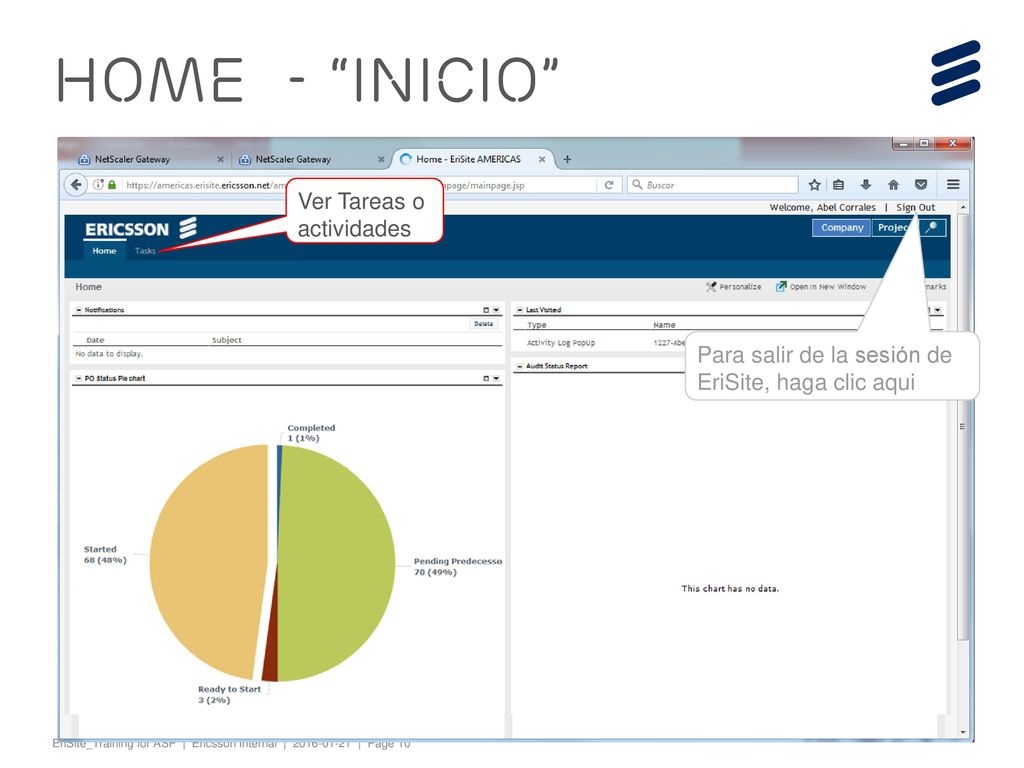Open the PO Status Pie chart dropdown arrow

click(x=496, y=379)
